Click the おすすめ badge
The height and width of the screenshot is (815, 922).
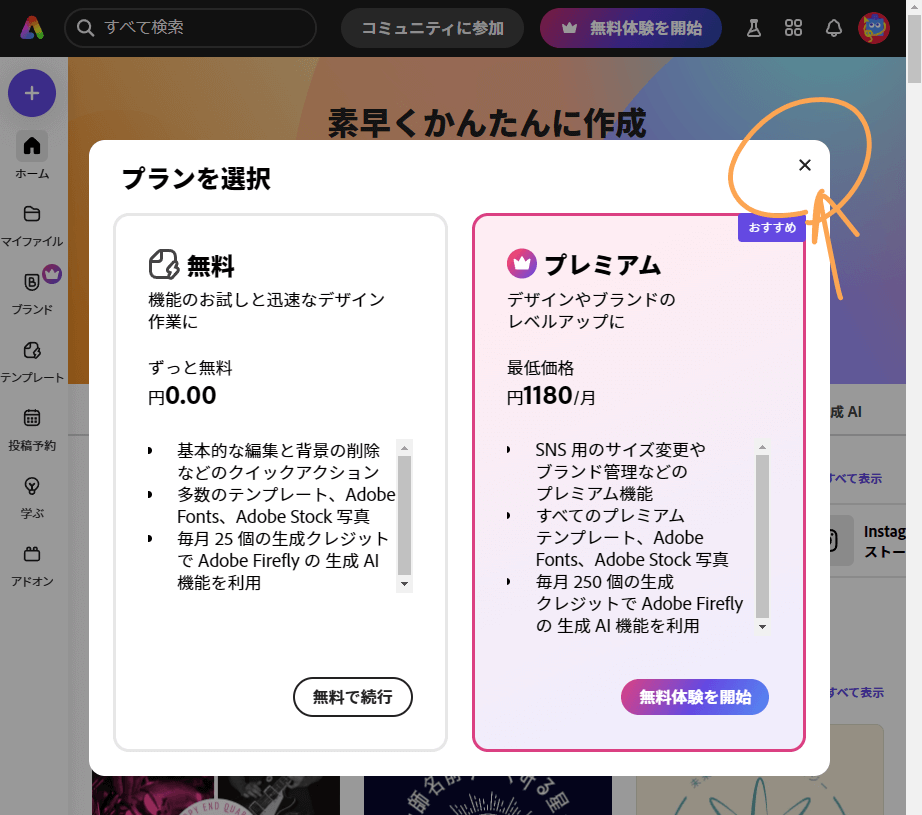click(771, 228)
